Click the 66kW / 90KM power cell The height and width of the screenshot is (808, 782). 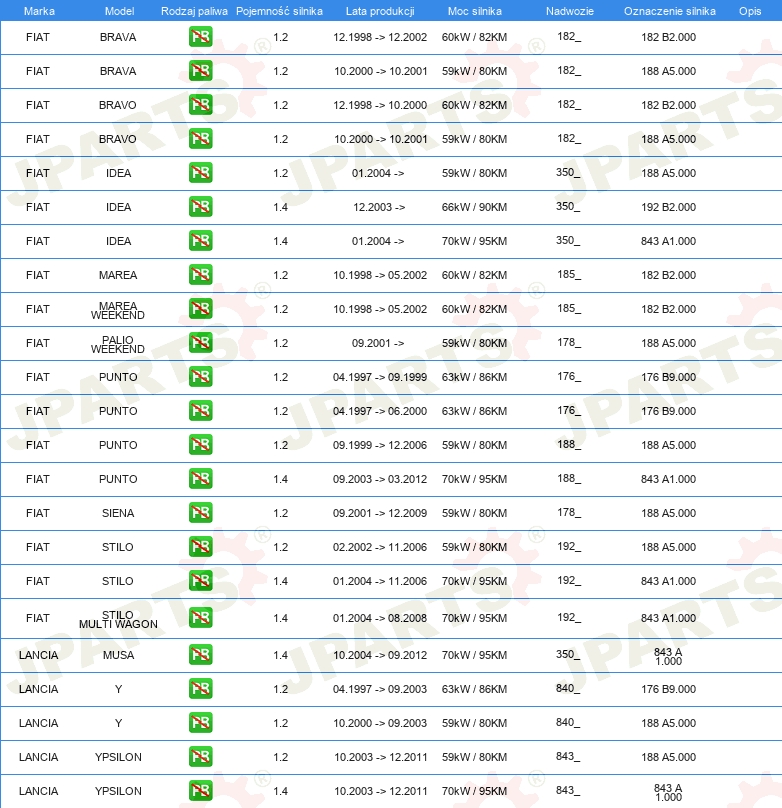coord(474,207)
